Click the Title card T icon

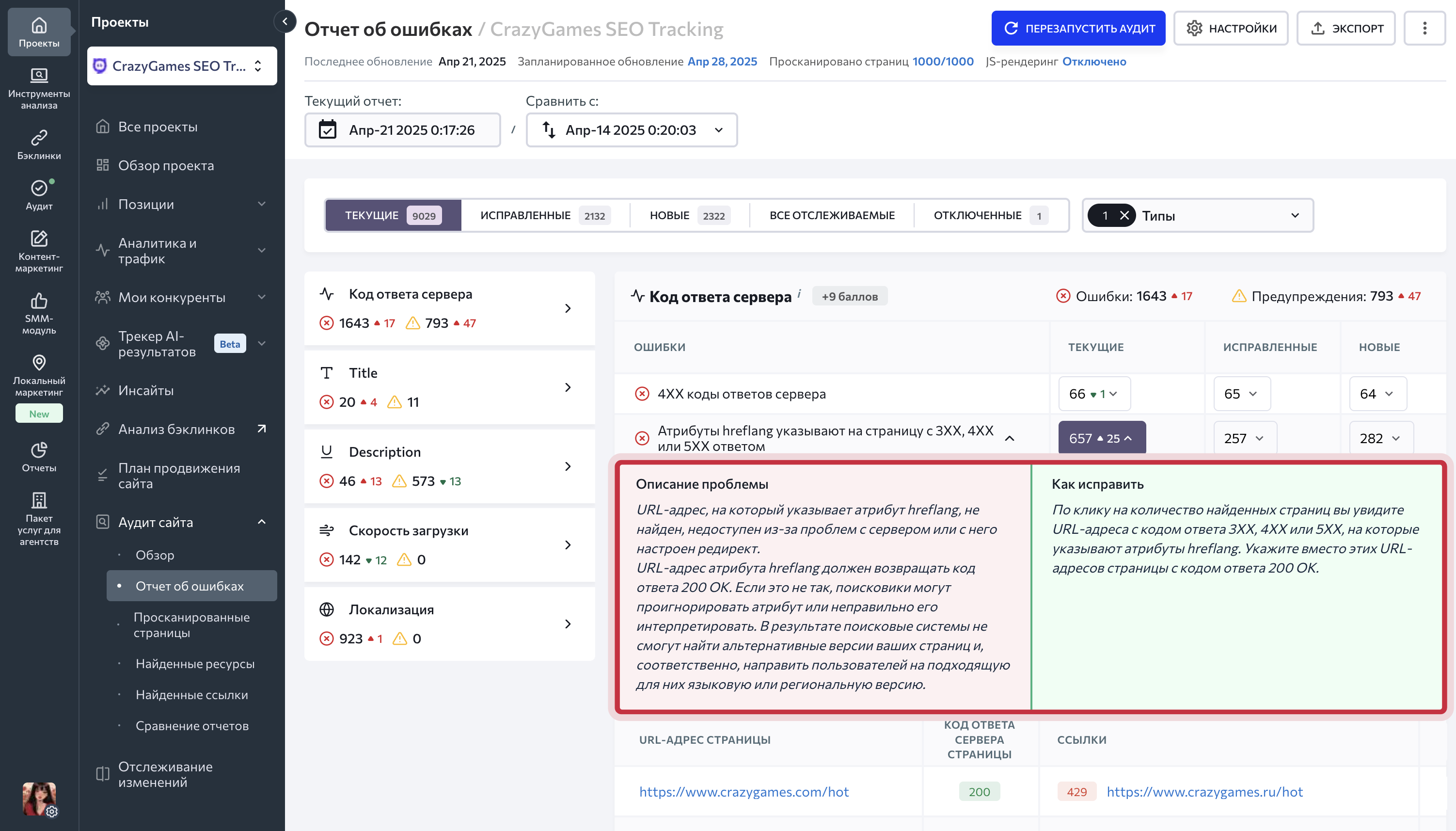coord(327,373)
